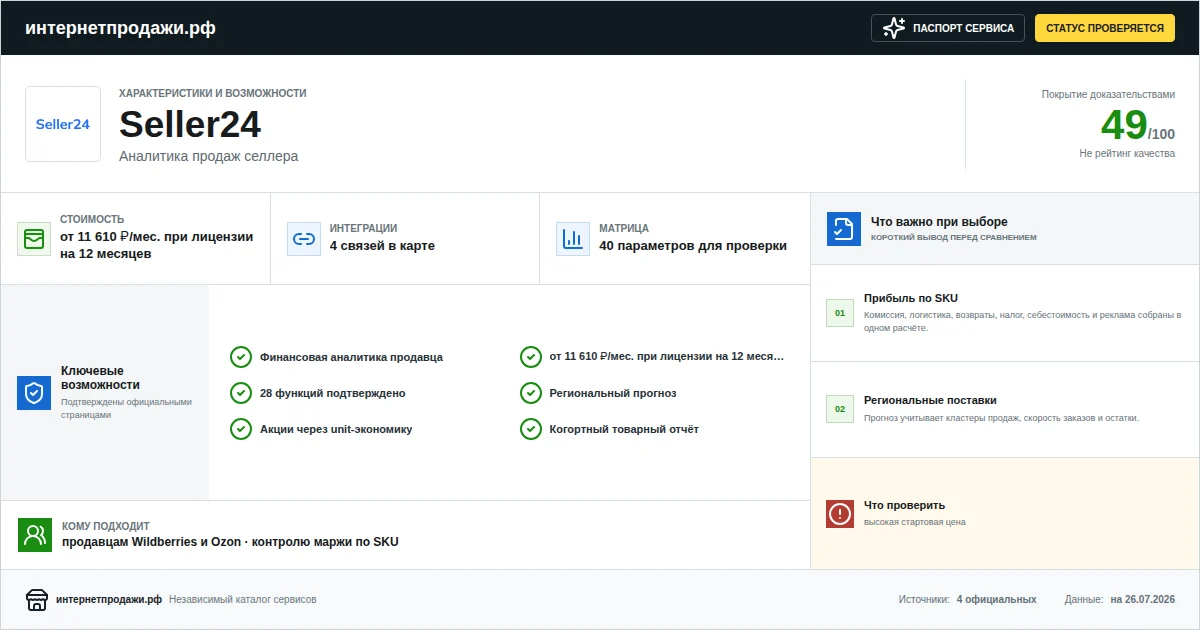The width and height of the screenshot is (1200, 630).
Task: Click the Прибыль по SKU description about Комиссия, логистика
Action: tap(1023, 321)
